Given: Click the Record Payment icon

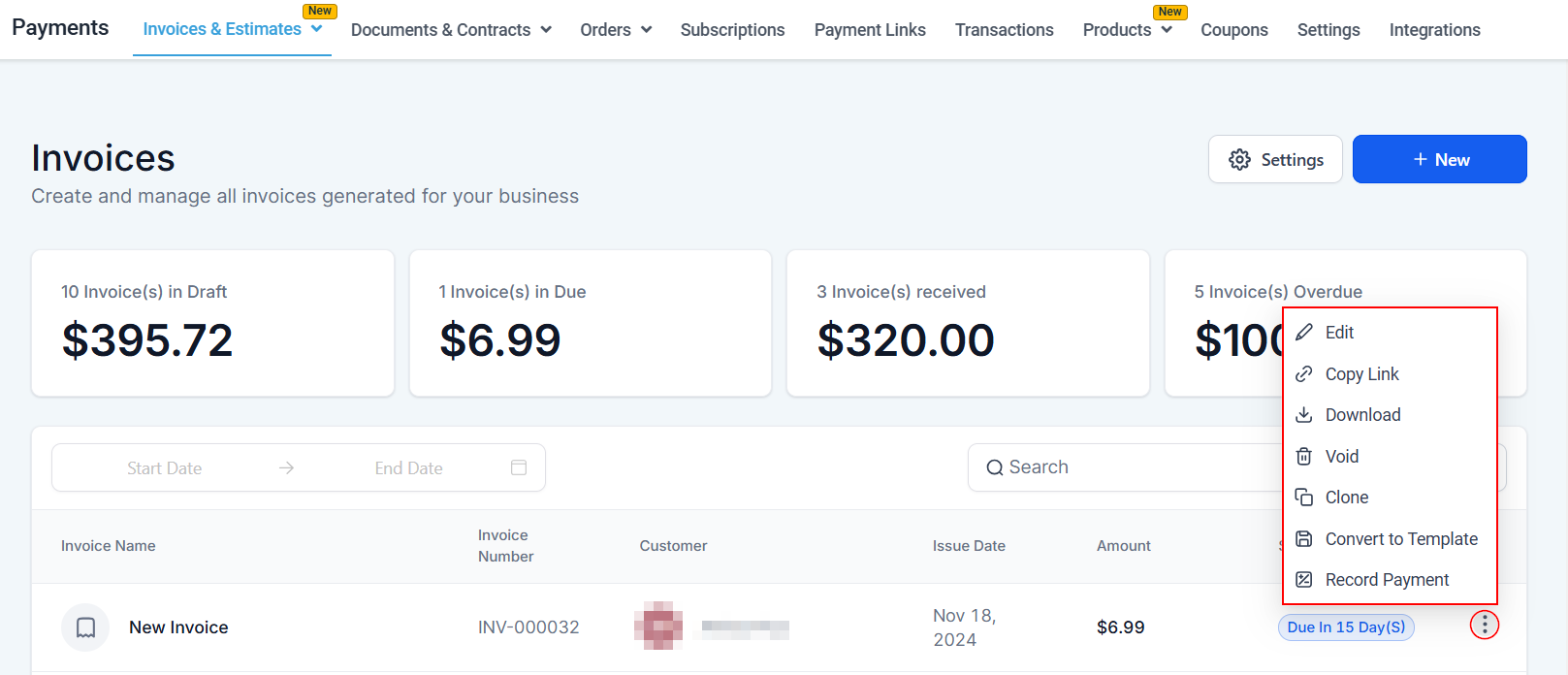Looking at the screenshot, I should (x=1304, y=580).
